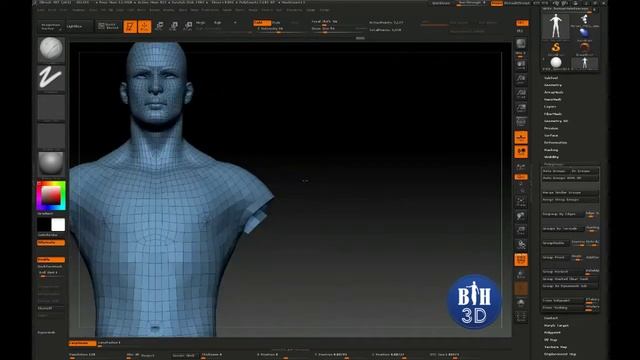Toggle Transparency button in right shelf

click(521, 274)
